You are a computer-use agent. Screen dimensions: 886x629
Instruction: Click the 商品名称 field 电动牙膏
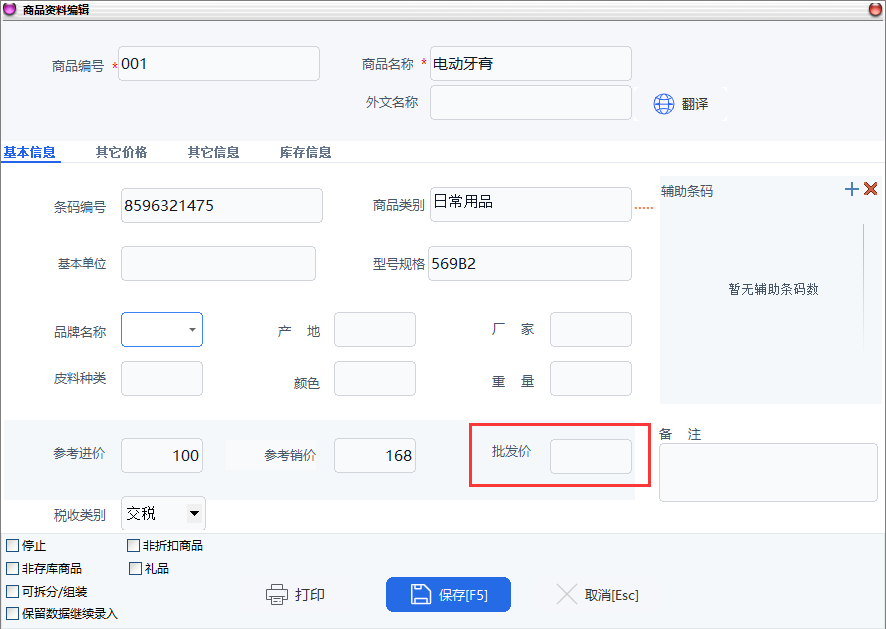coord(531,63)
